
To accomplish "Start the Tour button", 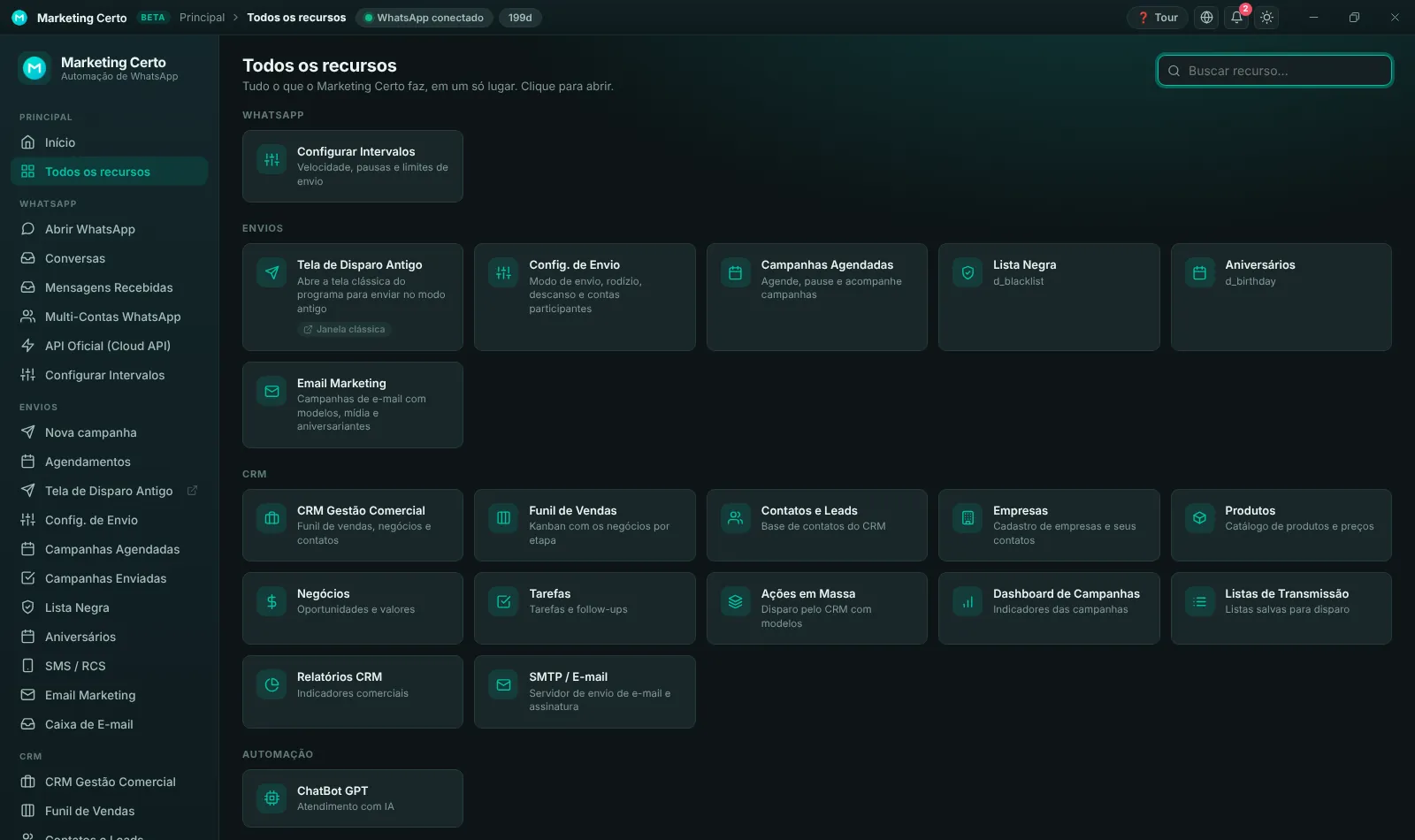I will (x=1158, y=18).
